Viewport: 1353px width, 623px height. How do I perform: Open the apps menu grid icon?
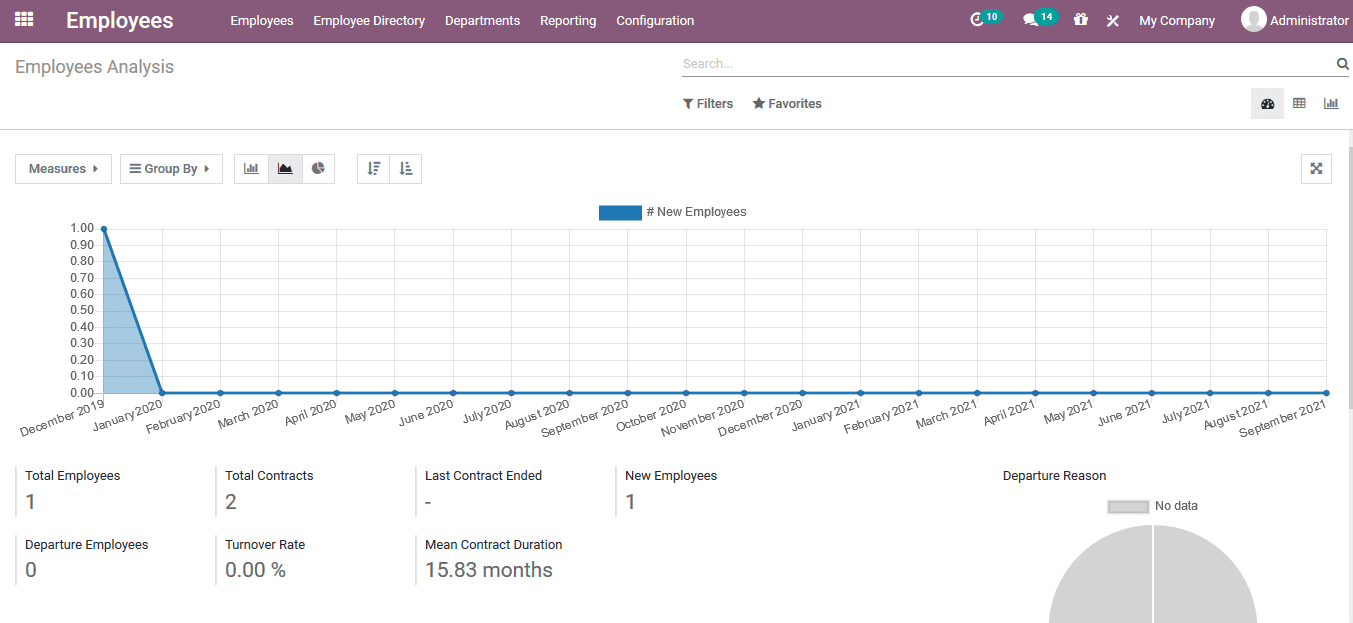coord(22,19)
